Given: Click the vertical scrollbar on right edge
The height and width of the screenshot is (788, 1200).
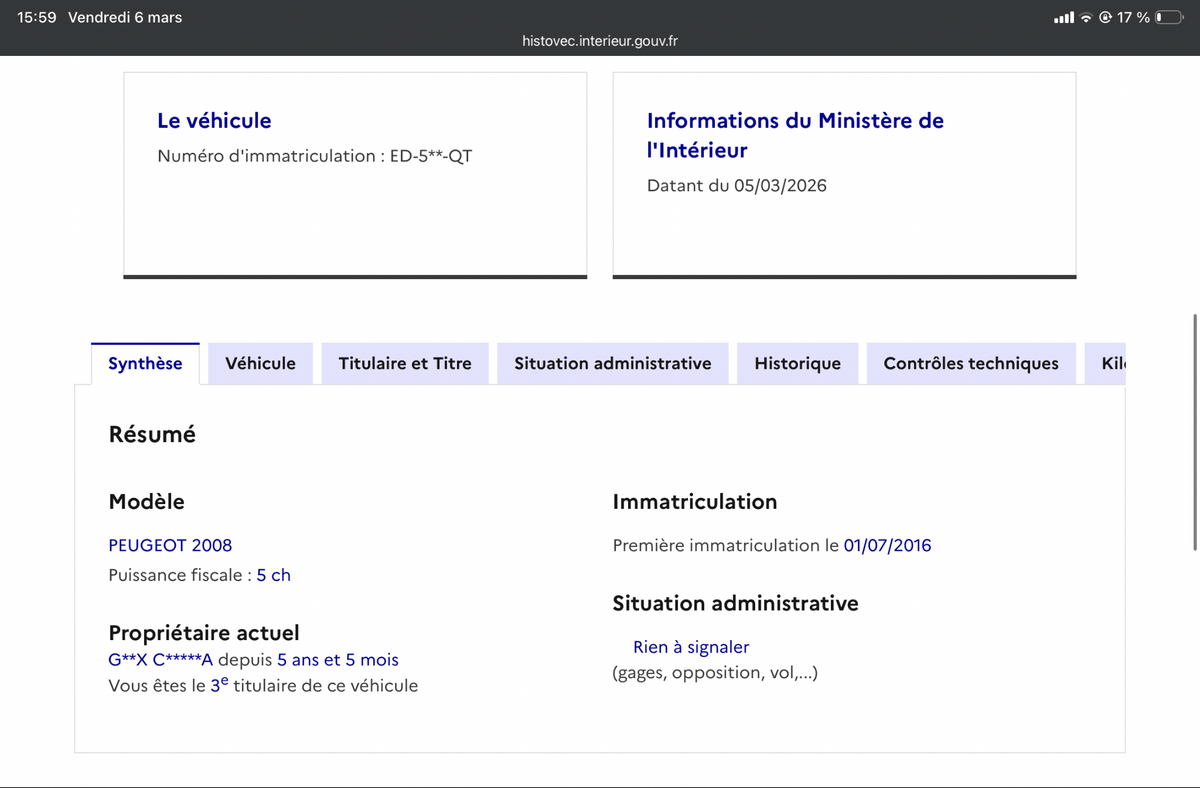Looking at the screenshot, I should click(1195, 430).
